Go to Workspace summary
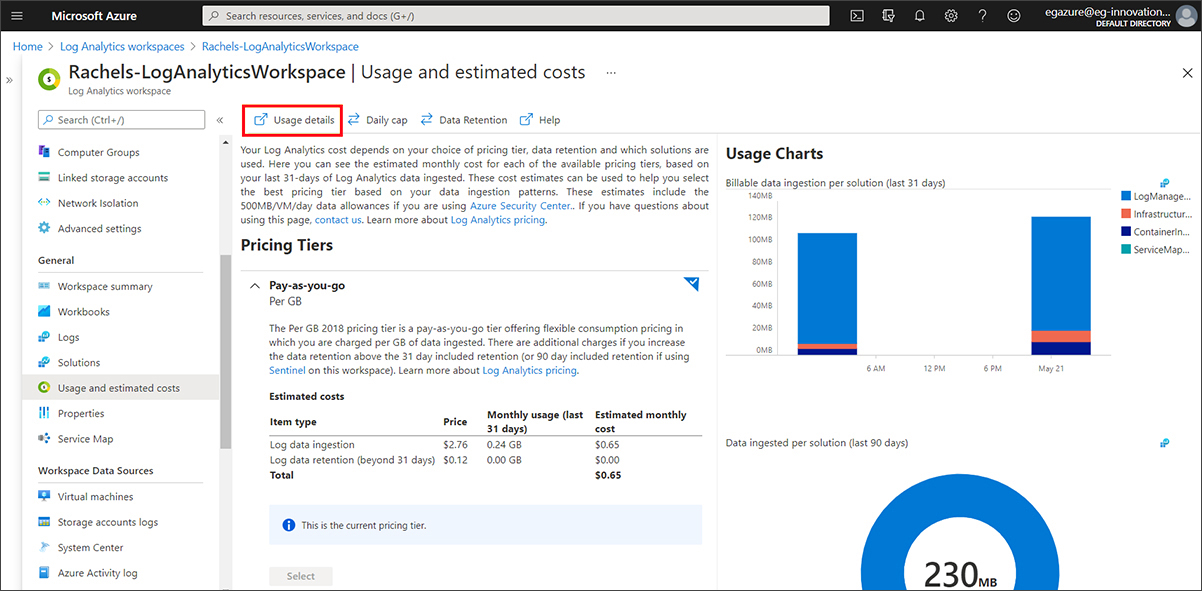 pos(105,286)
